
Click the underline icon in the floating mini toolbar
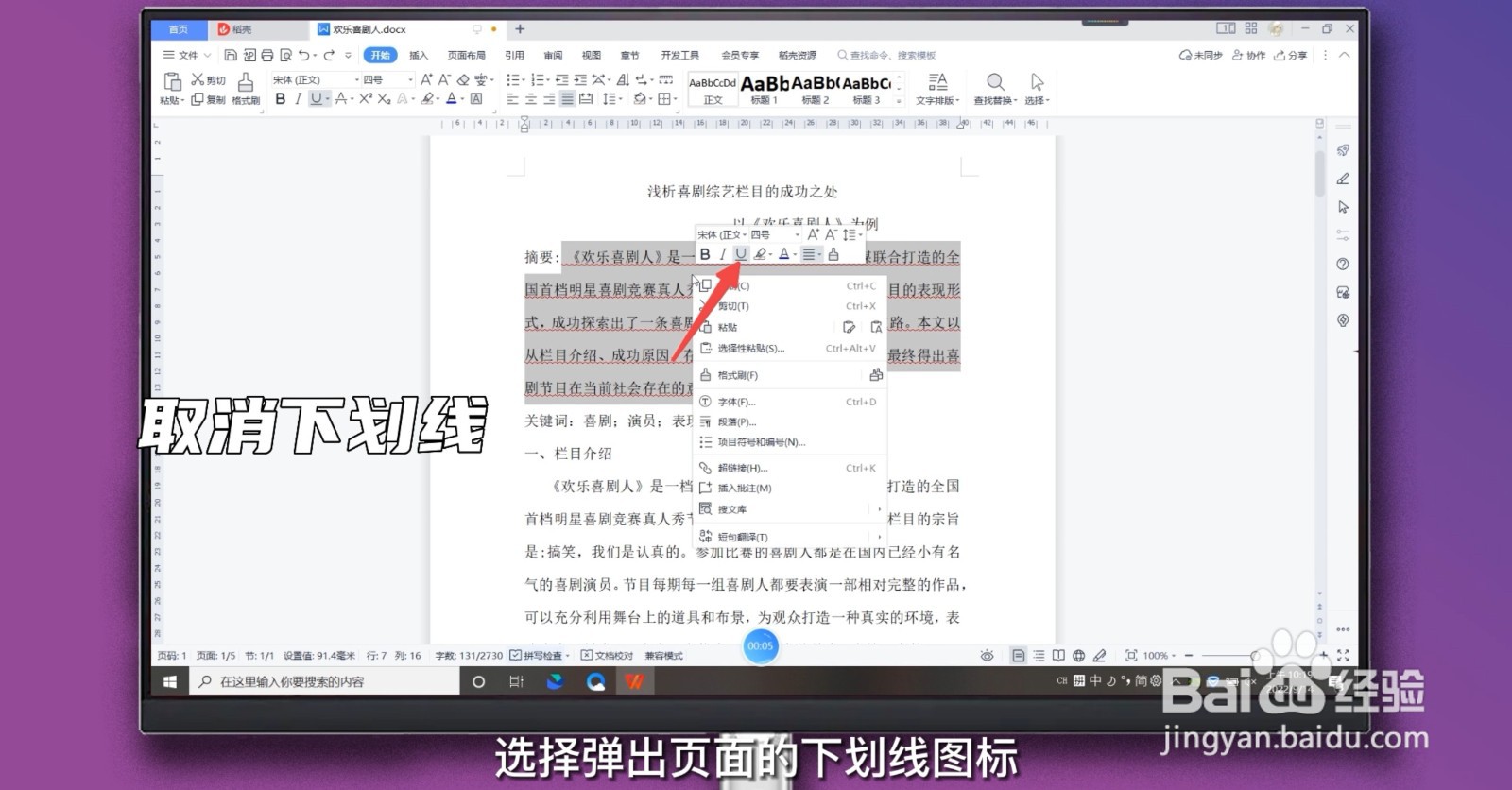pos(741,254)
